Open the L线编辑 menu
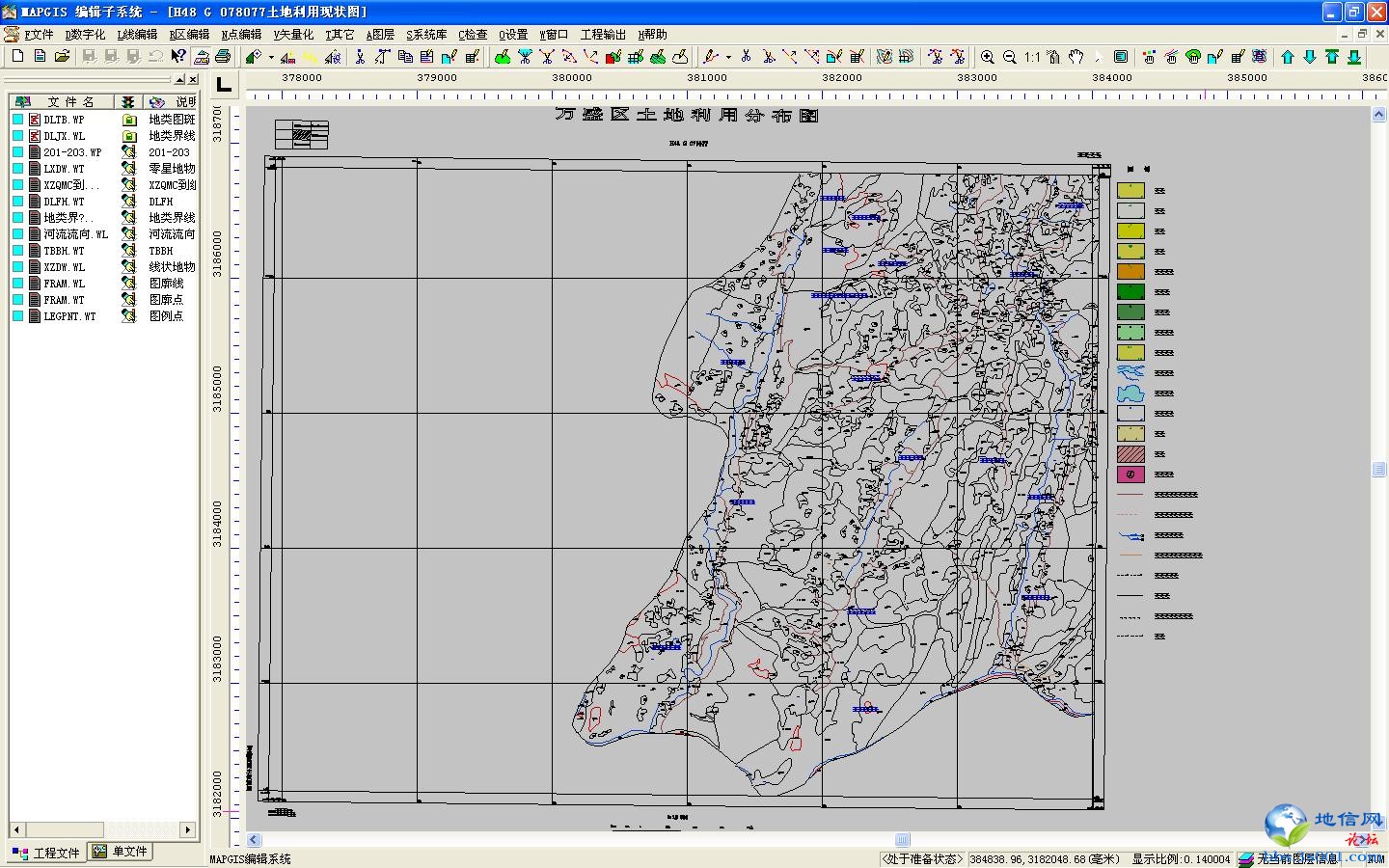Viewport: 1389px width, 868px height. (137, 34)
